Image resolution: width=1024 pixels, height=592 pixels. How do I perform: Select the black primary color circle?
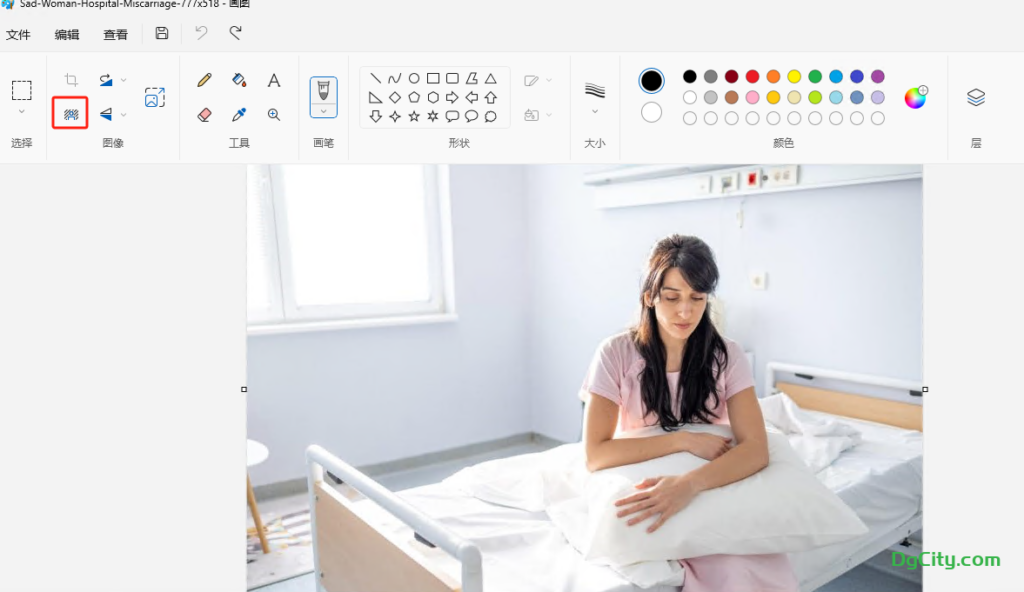click(x=652, y=81)
